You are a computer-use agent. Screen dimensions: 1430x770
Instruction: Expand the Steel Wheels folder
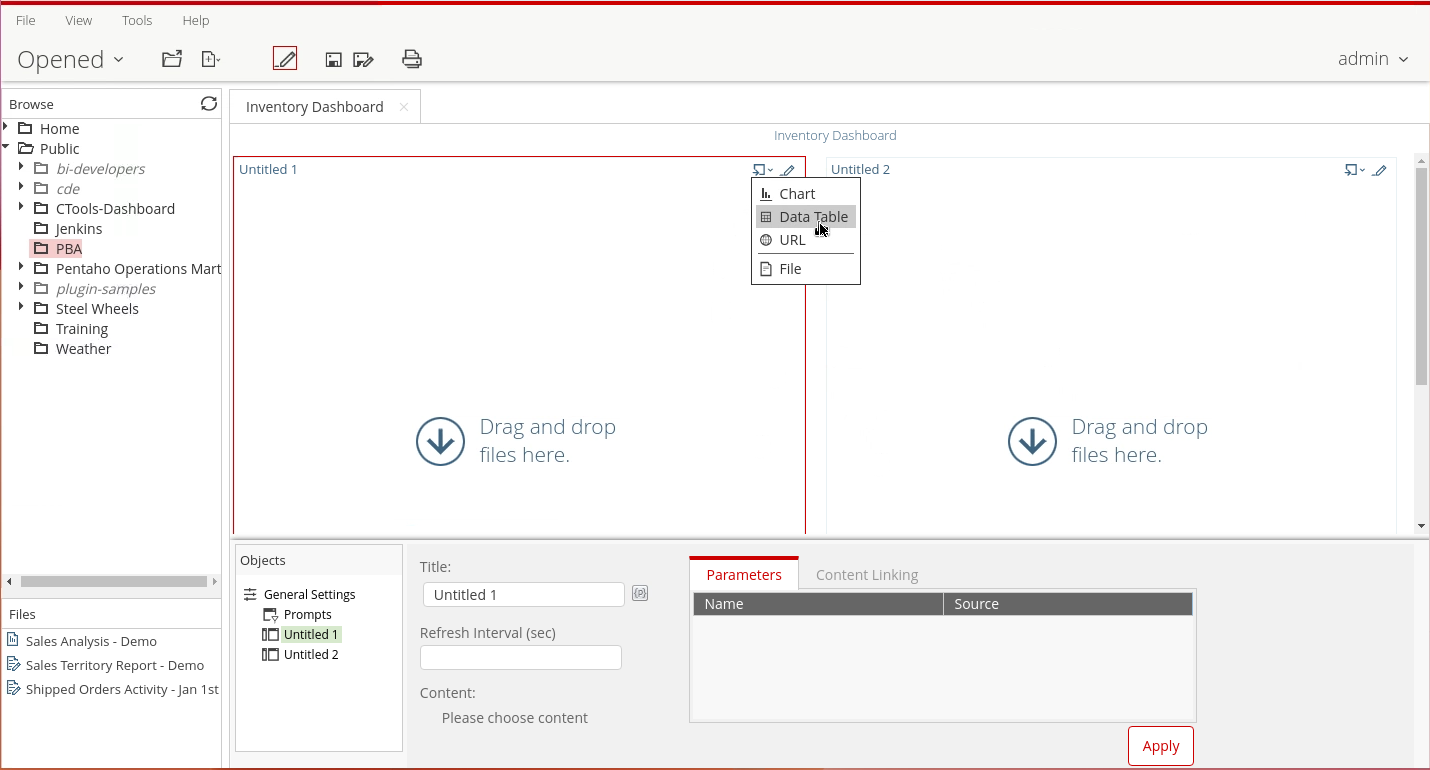(21, 308)
